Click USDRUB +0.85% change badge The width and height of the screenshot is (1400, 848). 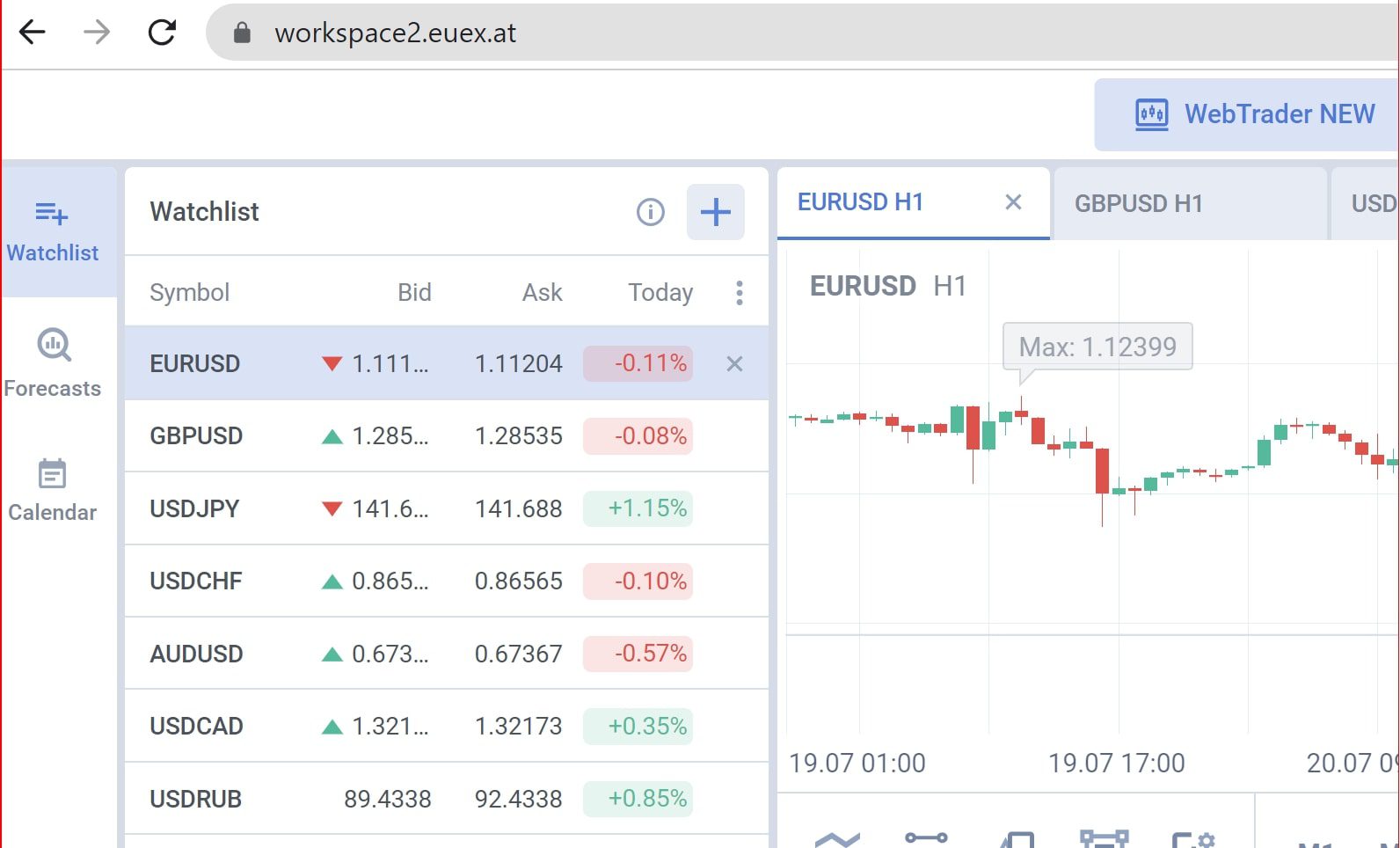coord(638,799)
